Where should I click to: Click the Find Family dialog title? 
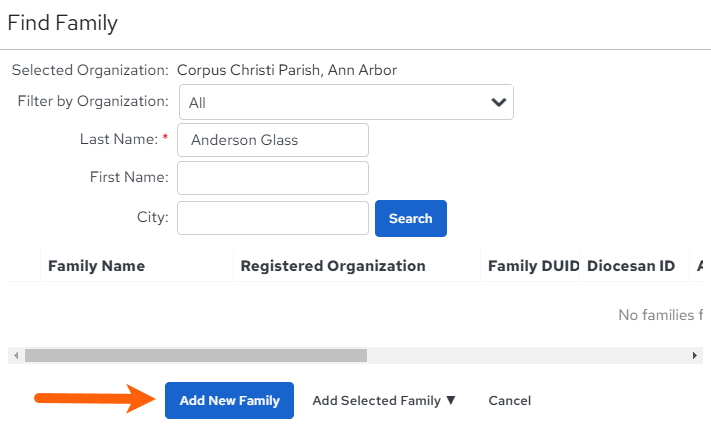(x=63, y=23)
